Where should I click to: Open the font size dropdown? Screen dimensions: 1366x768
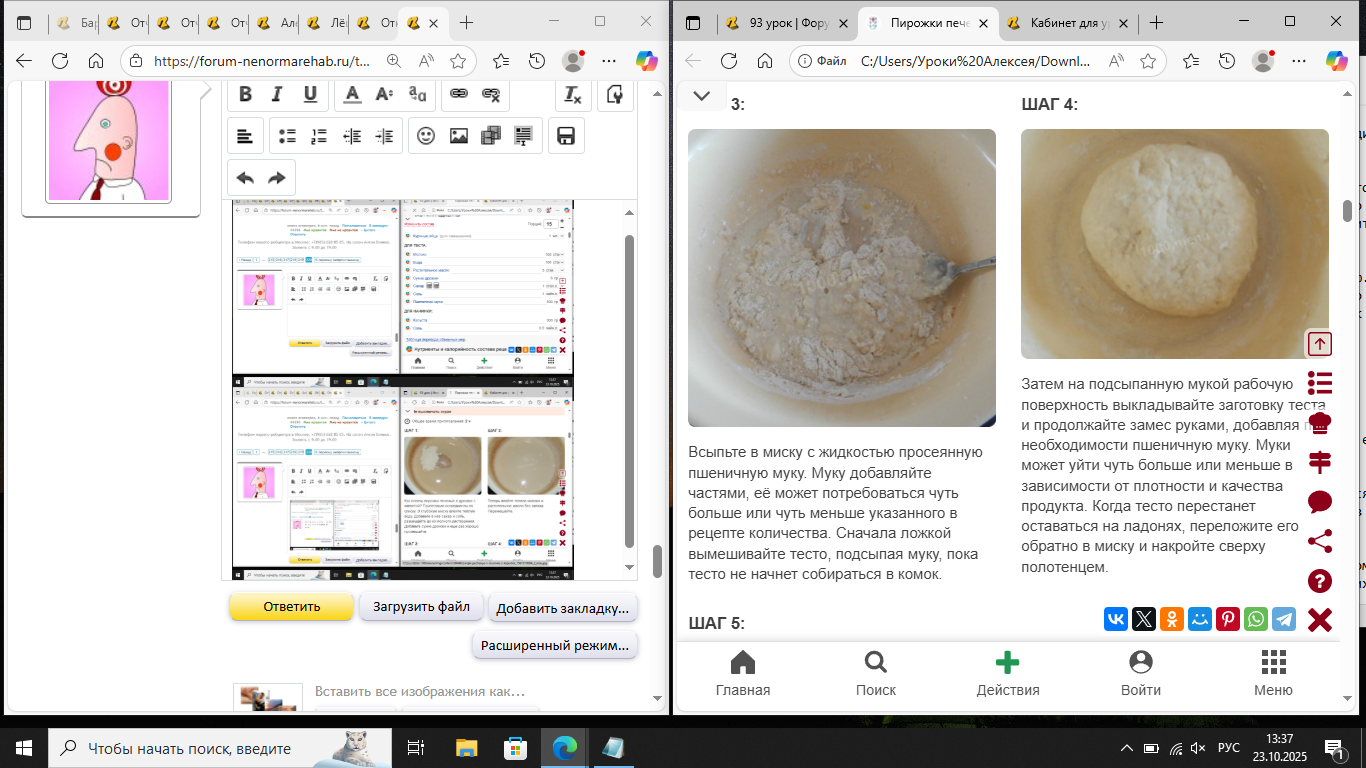pos(384,94)
